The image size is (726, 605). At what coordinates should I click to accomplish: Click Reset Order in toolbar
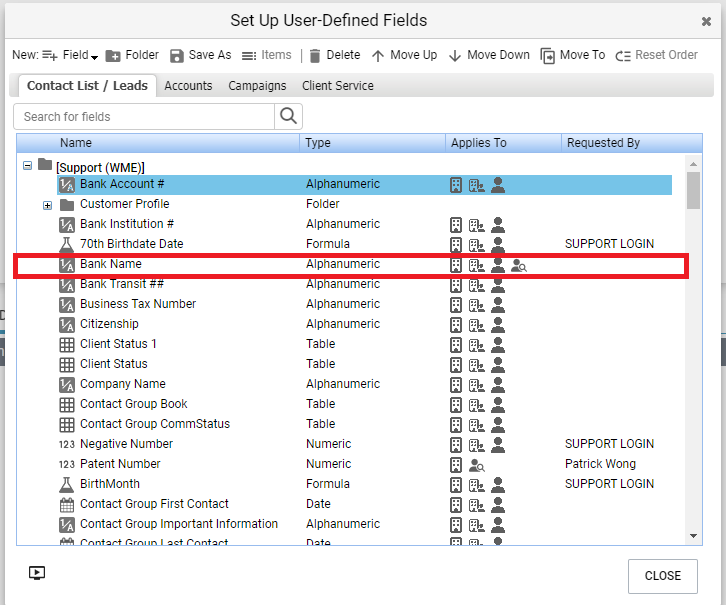[x=656, y=55]
